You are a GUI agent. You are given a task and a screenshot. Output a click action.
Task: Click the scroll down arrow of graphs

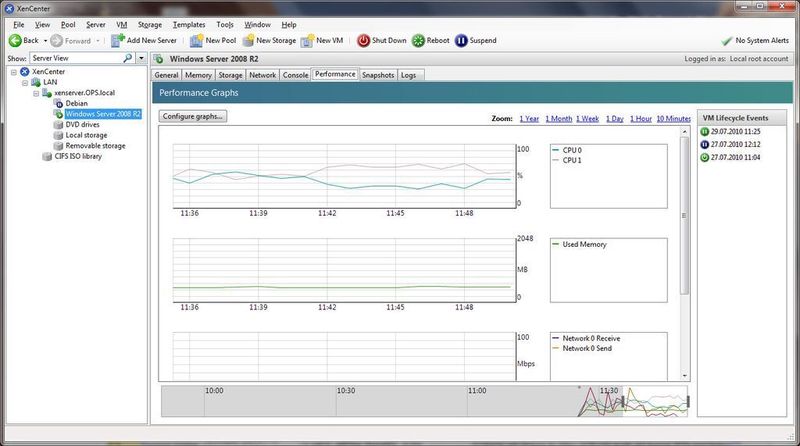pos(685,376)
